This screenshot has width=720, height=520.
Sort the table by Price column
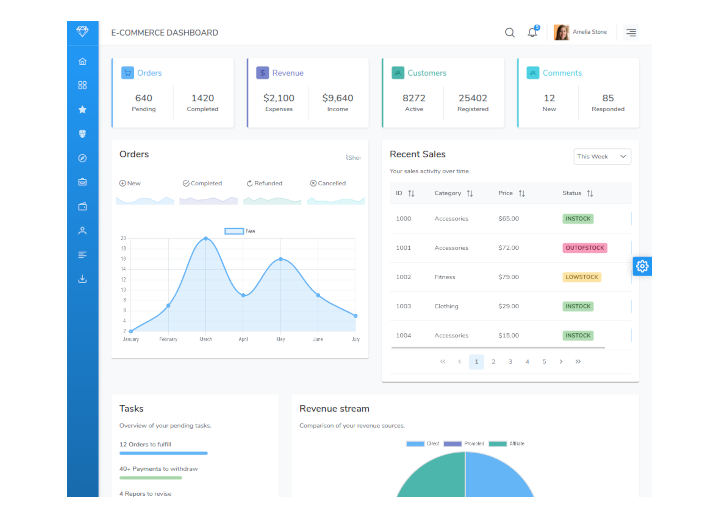coord(512,193)
